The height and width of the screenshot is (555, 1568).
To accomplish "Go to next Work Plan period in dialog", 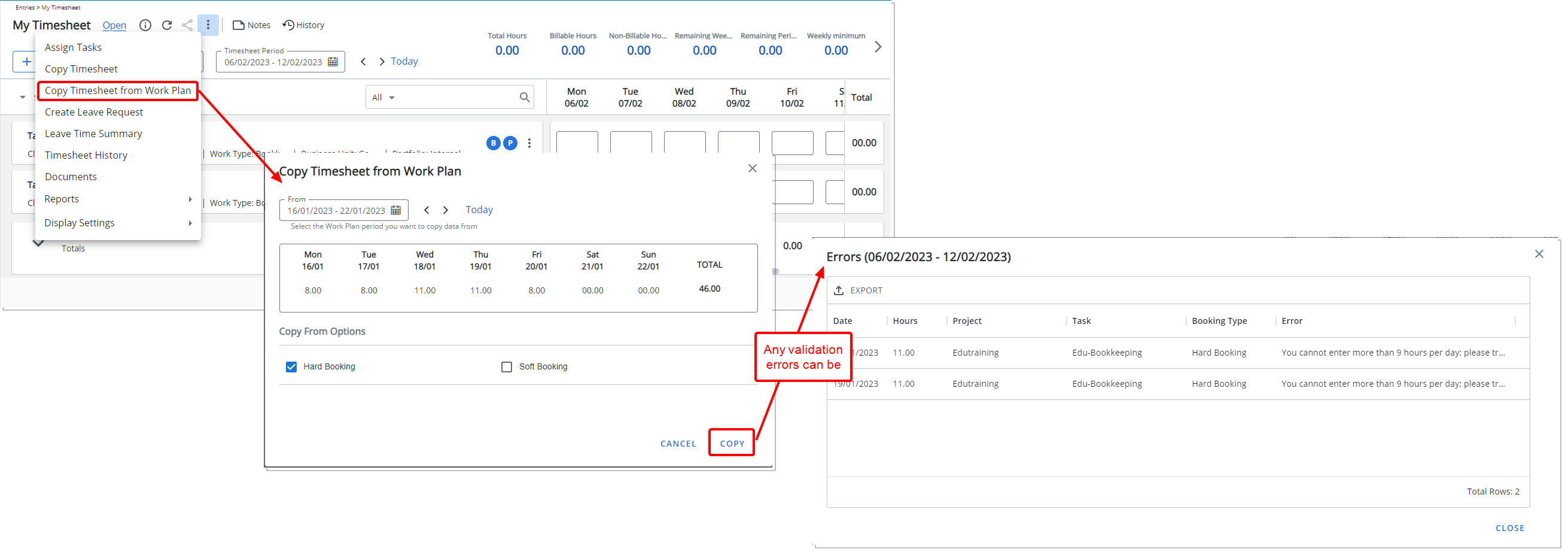I will click(446, 210).
